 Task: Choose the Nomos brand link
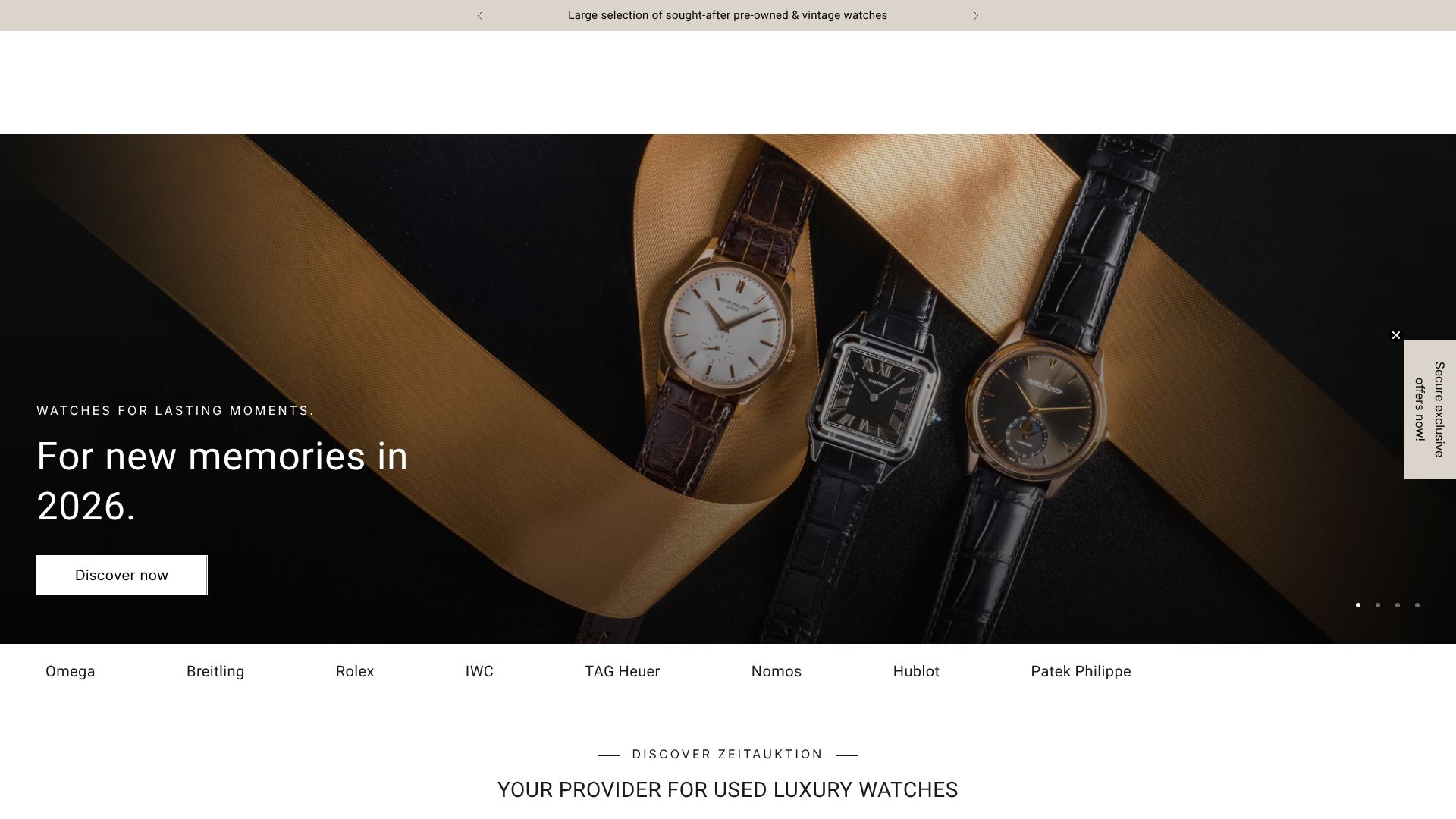(x=777, y=671)
